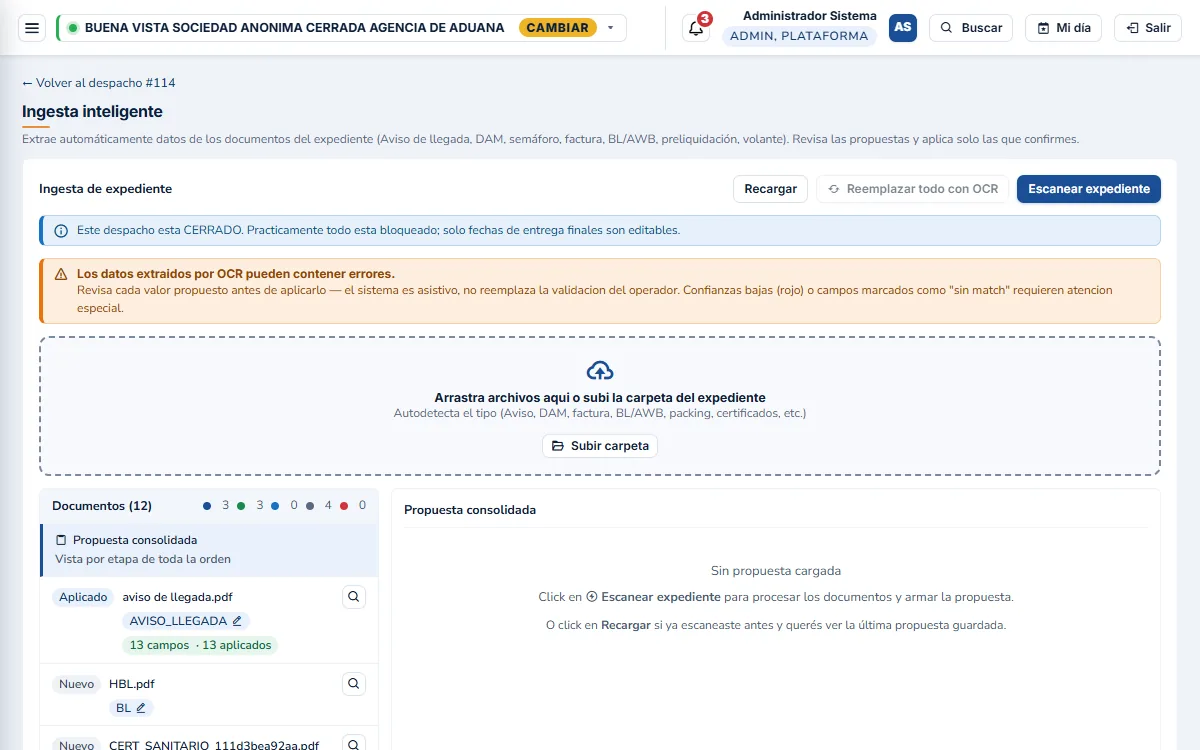
Task: Open the Mi día button
Action: (x=1063, y=28)
